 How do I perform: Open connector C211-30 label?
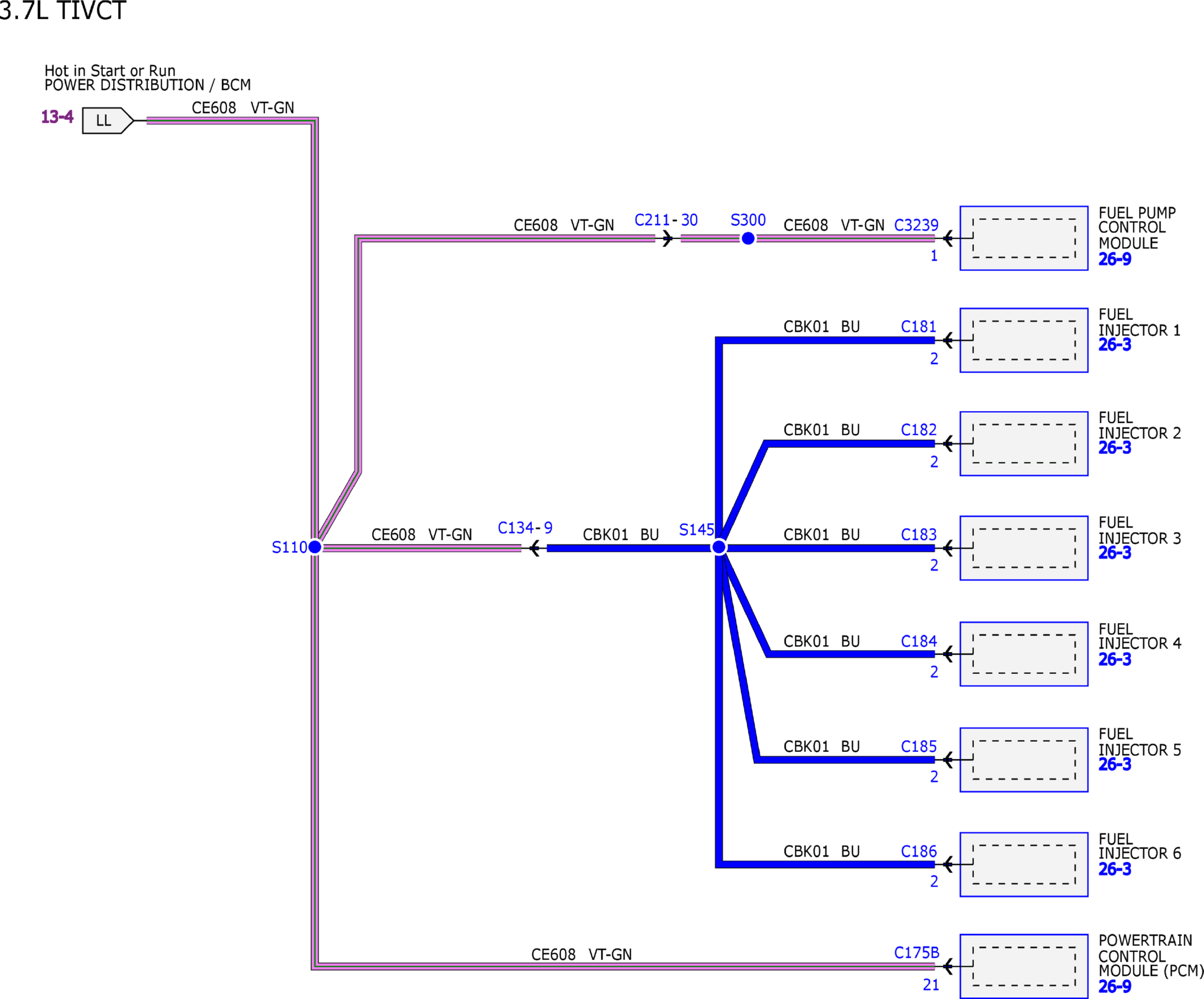666,220
